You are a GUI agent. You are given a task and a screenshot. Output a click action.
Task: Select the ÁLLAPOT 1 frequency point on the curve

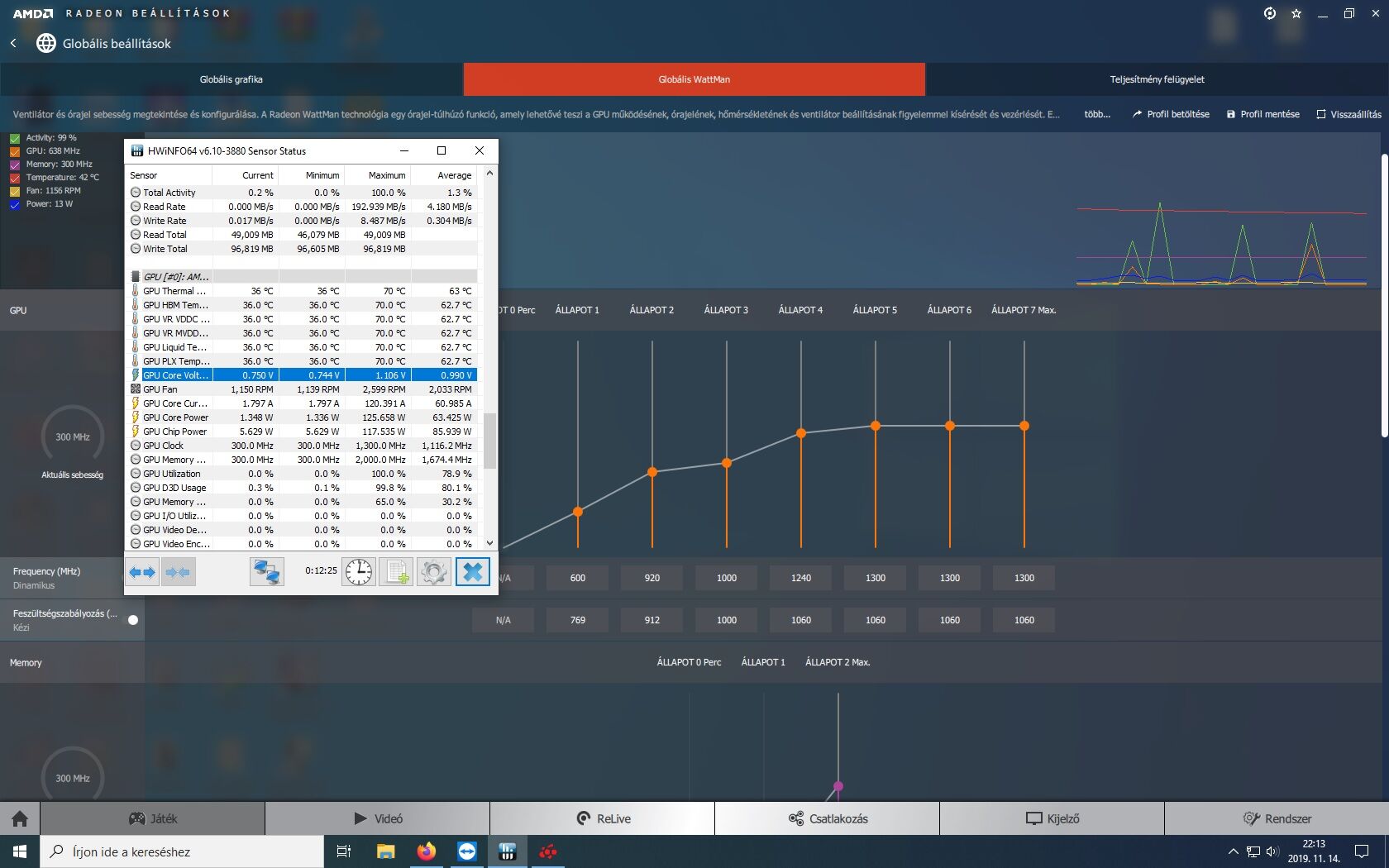point(578,512)
